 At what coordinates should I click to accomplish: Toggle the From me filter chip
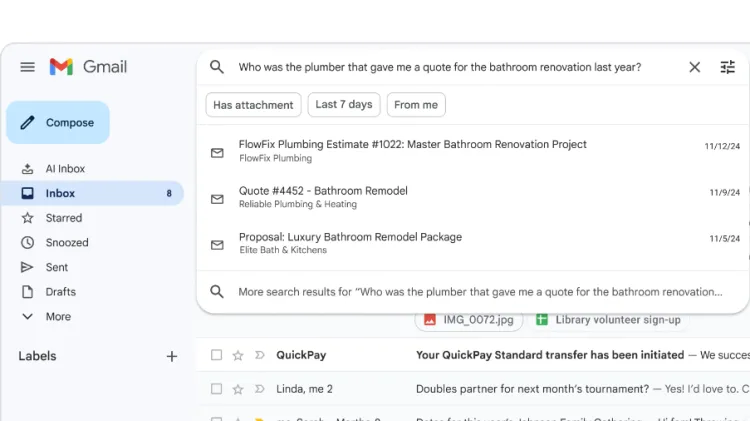coord(415,105)
